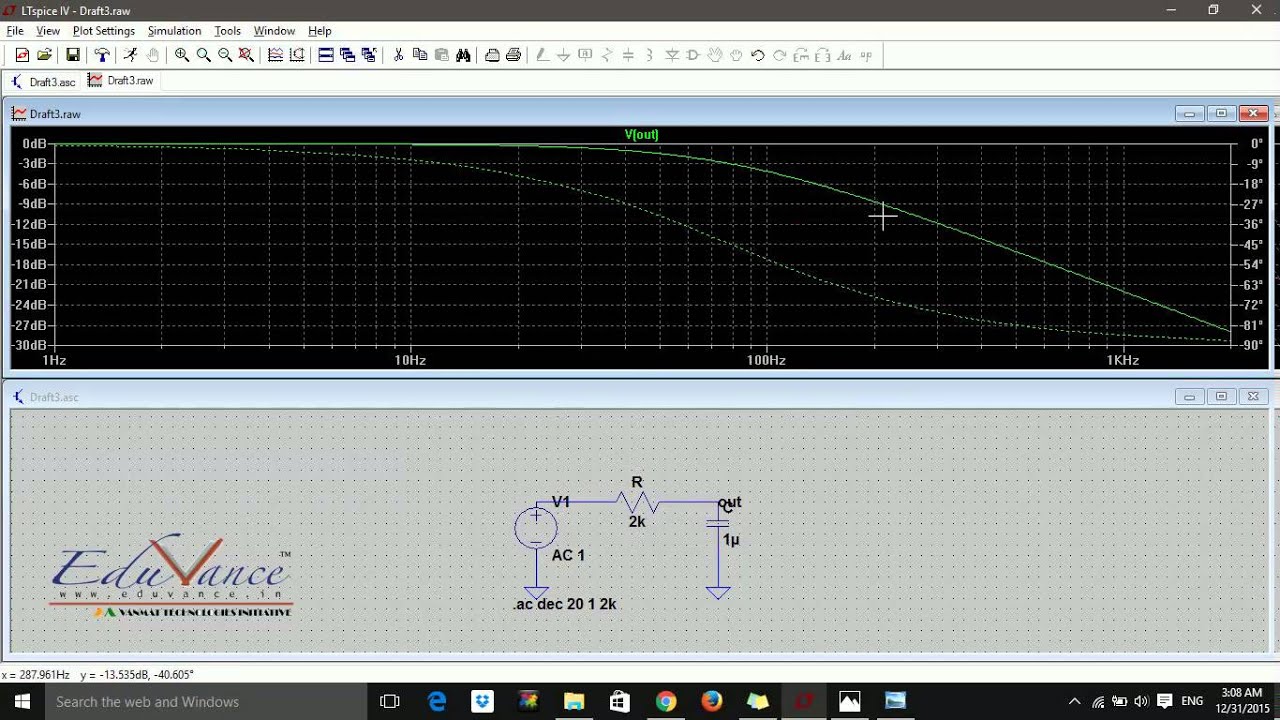Viewport: 1280px width, 720px height.
Task: Open the Windows Start menu
Action: 21,702
